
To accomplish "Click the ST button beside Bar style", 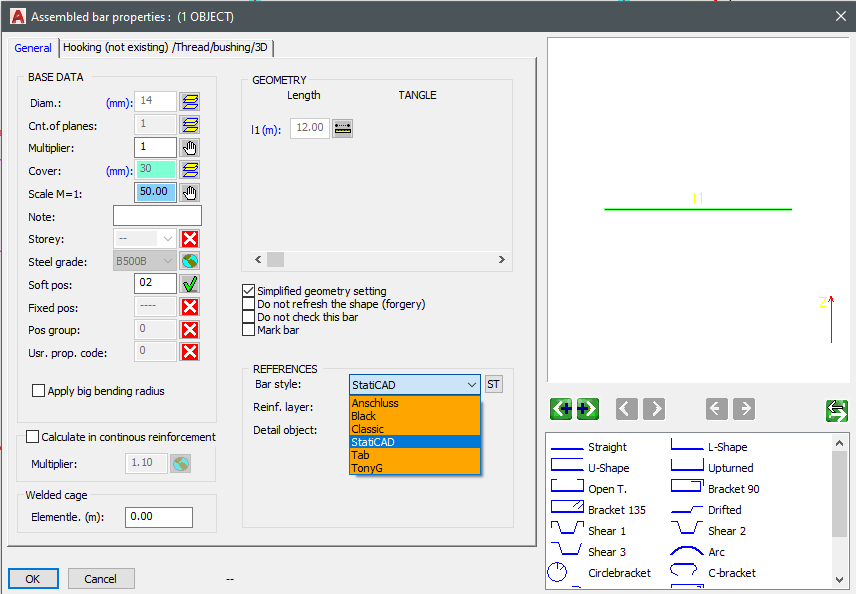I will [x=494, y=384].
